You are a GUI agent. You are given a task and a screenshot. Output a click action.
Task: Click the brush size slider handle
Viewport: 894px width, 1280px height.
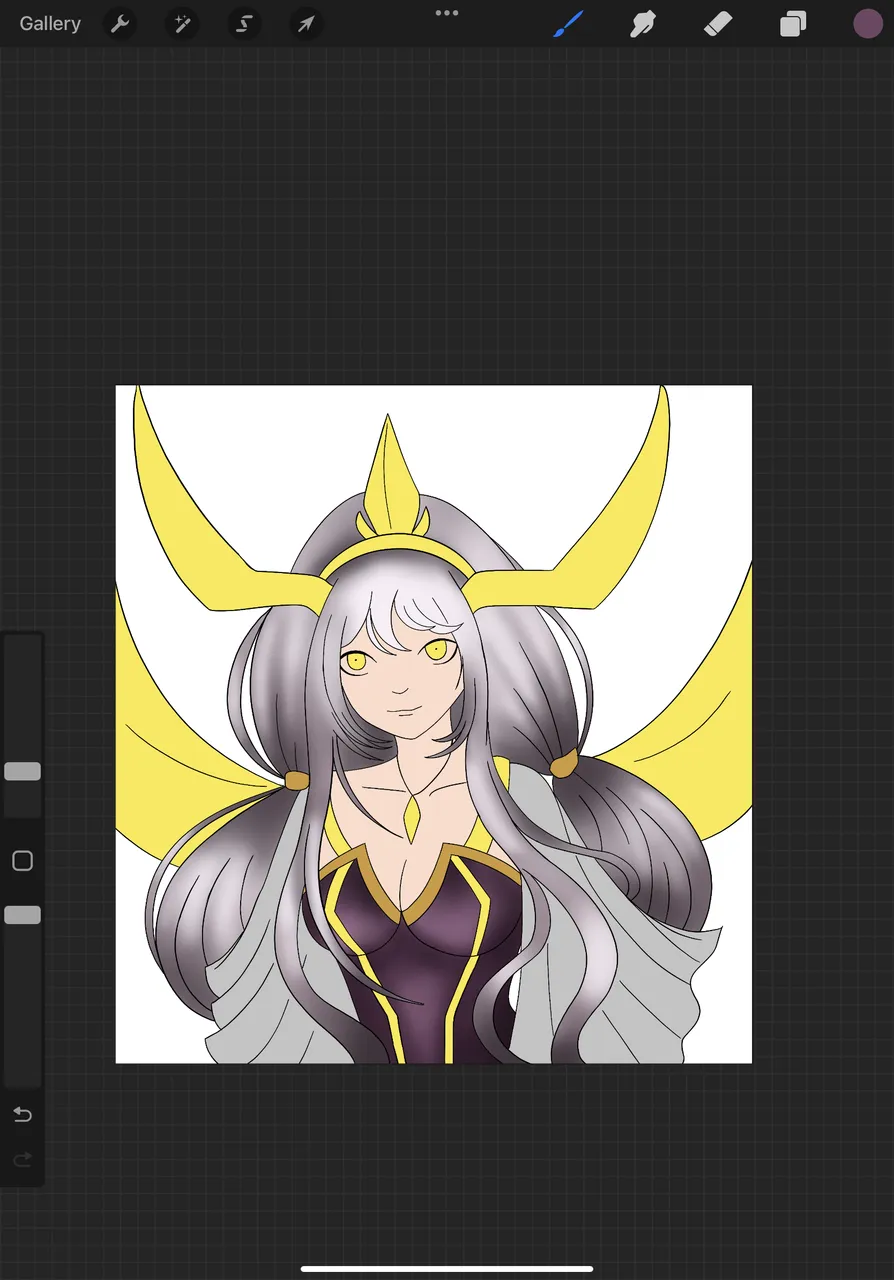(x=22, y=771)
